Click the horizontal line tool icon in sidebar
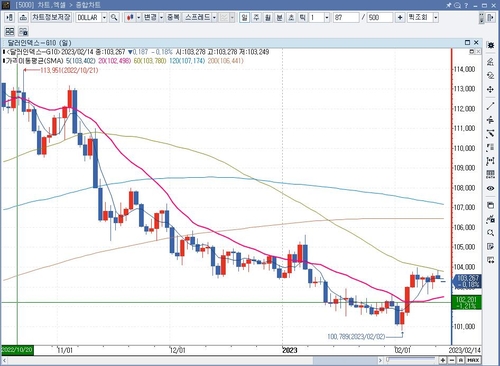The image size is (500, 366). coord(490,120)
